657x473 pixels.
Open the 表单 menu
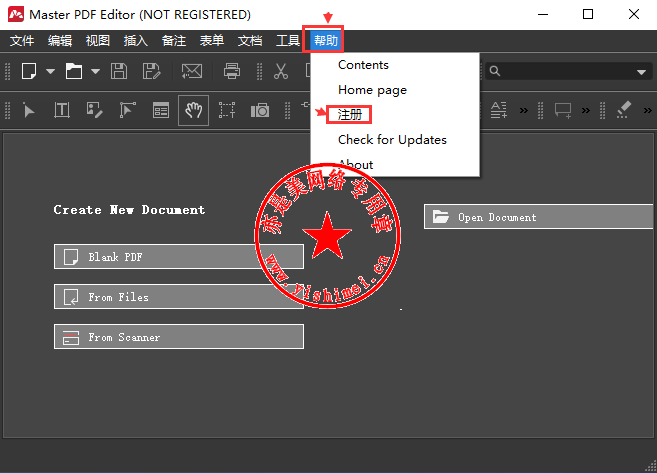[x=212, y=41]
